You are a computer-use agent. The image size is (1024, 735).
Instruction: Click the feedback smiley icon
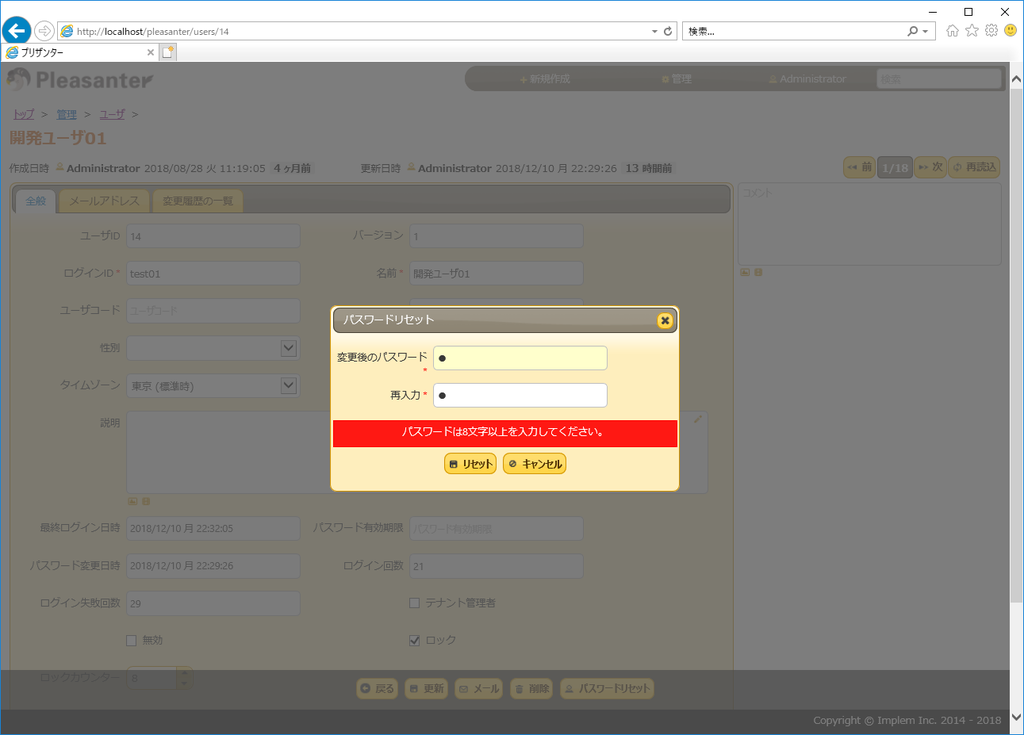pos(1010,31)
